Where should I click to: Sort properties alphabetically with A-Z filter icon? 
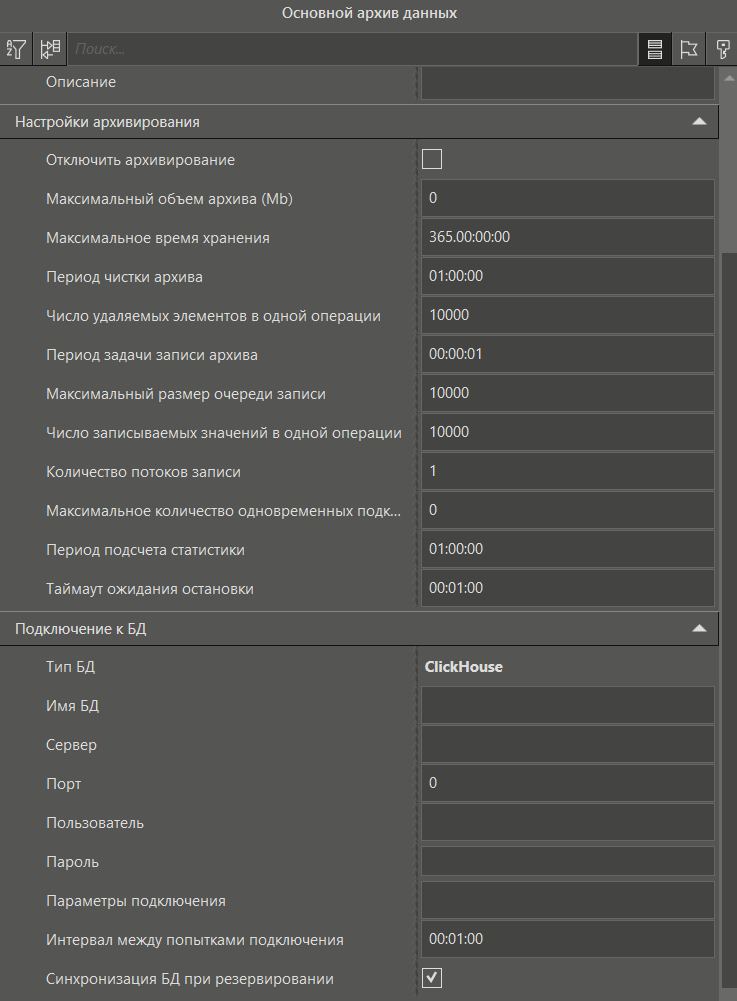click(16, 48)
